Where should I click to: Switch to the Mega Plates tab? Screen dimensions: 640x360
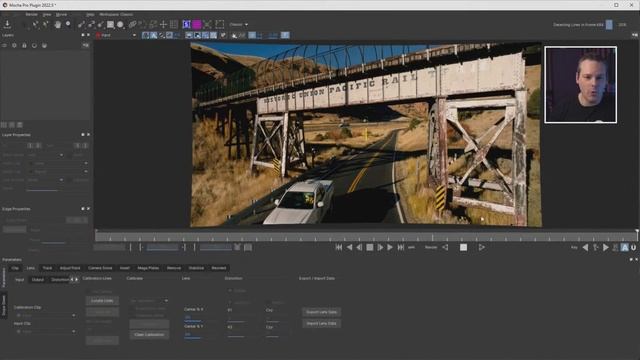(148, 268)
